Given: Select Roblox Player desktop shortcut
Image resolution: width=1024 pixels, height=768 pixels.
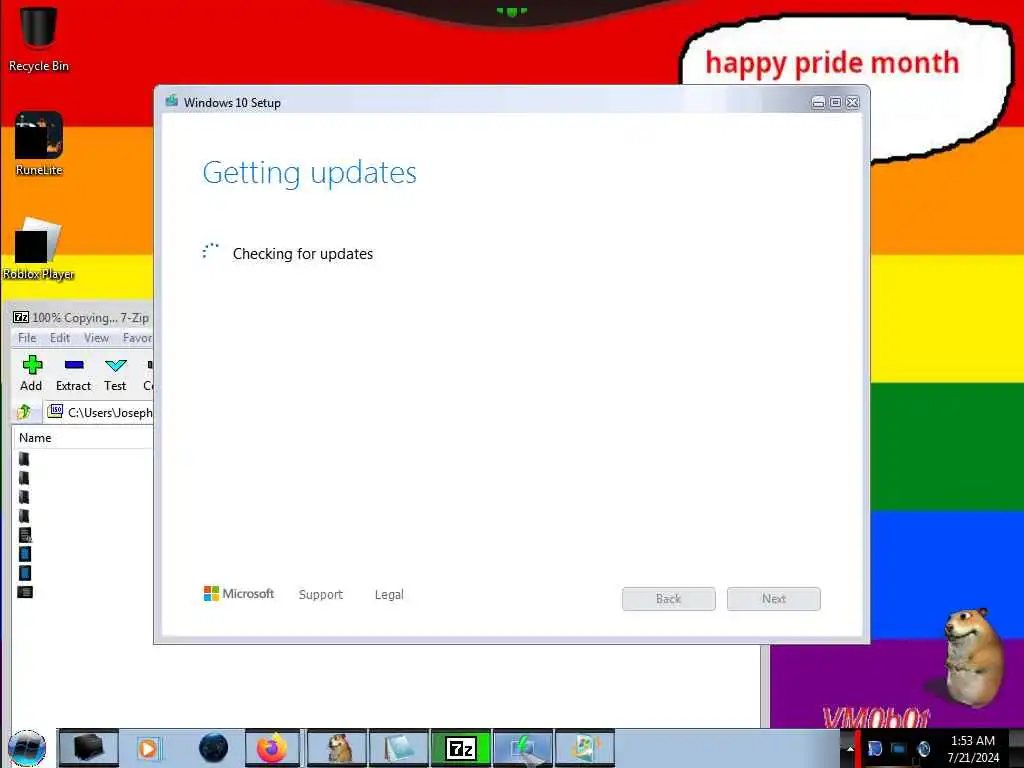Looking at the screenshot, I should click(38, 249).
